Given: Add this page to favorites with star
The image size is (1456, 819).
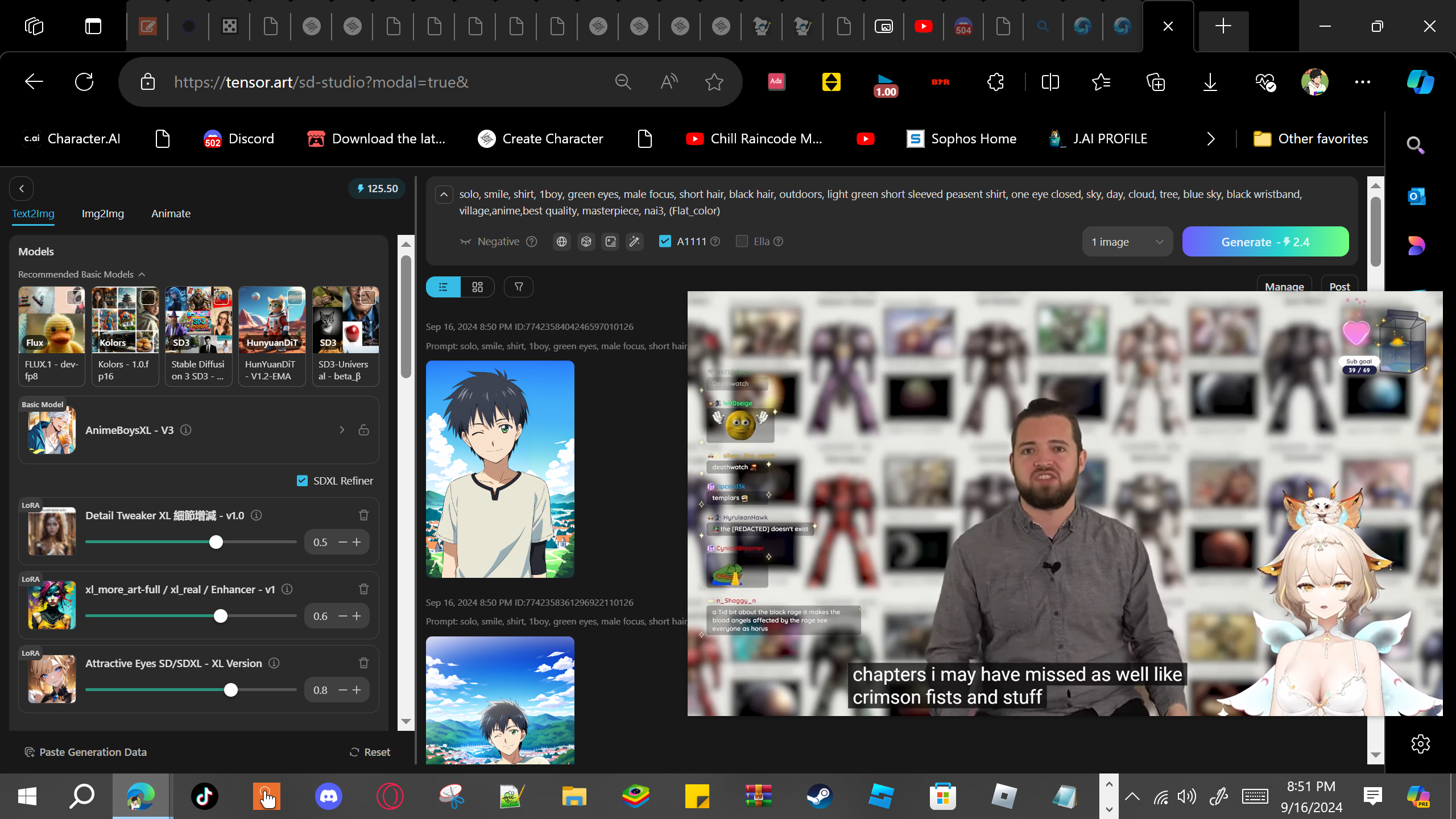Looking at the screenshot, I should click(x=714, y=82).
